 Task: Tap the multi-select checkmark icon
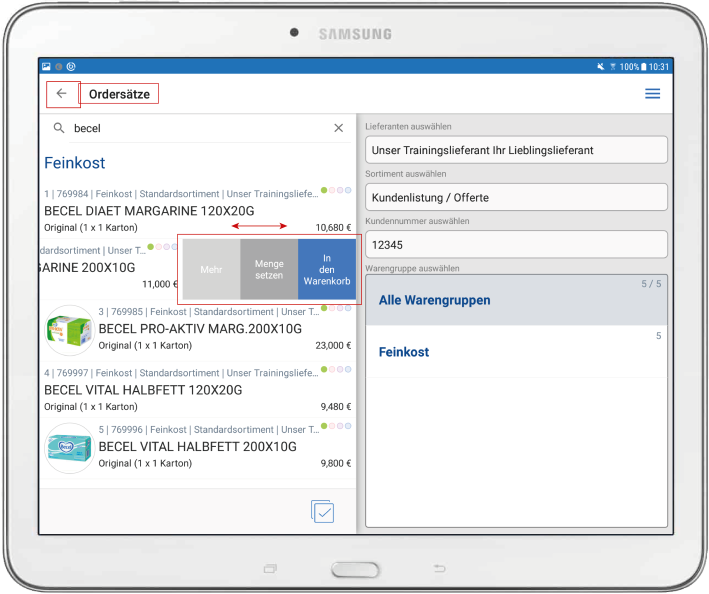[322, 511]
